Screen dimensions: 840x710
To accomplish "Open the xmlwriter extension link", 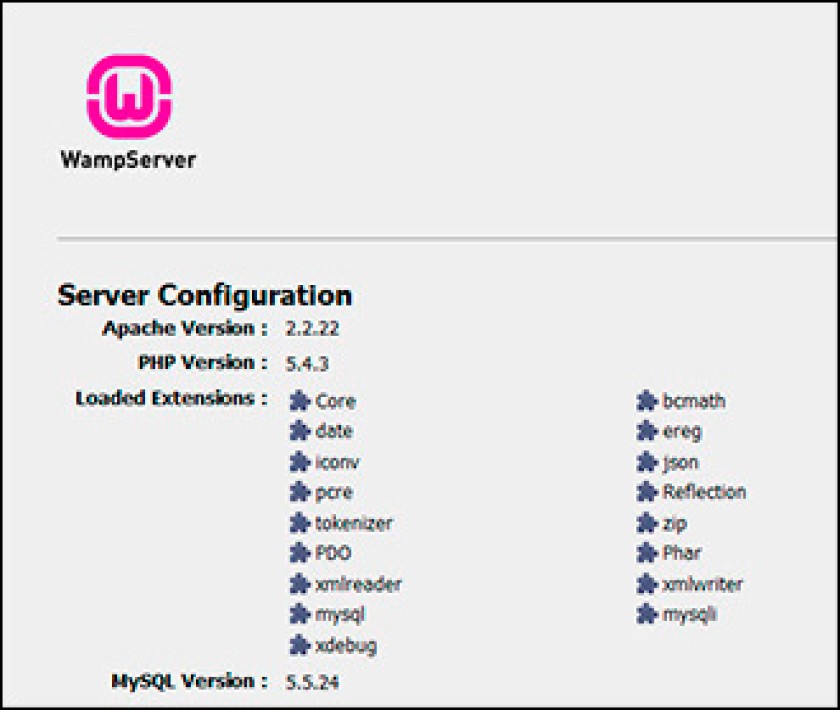I will click(702, 584).
